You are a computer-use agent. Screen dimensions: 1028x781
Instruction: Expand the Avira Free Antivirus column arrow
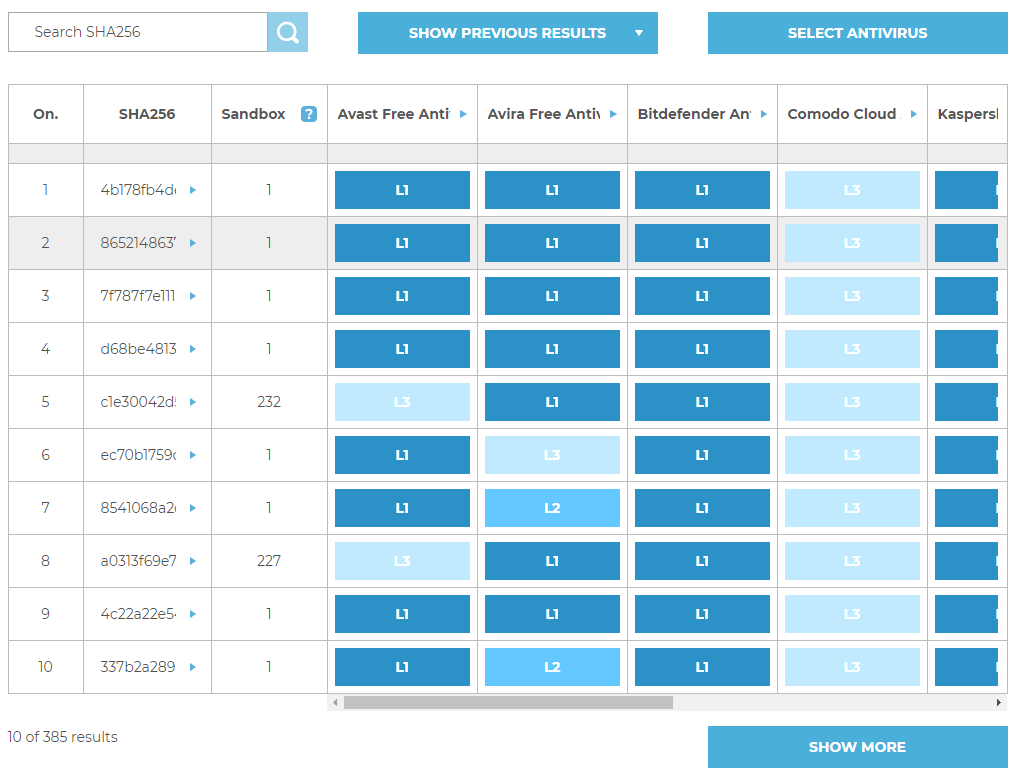(614, 114)
